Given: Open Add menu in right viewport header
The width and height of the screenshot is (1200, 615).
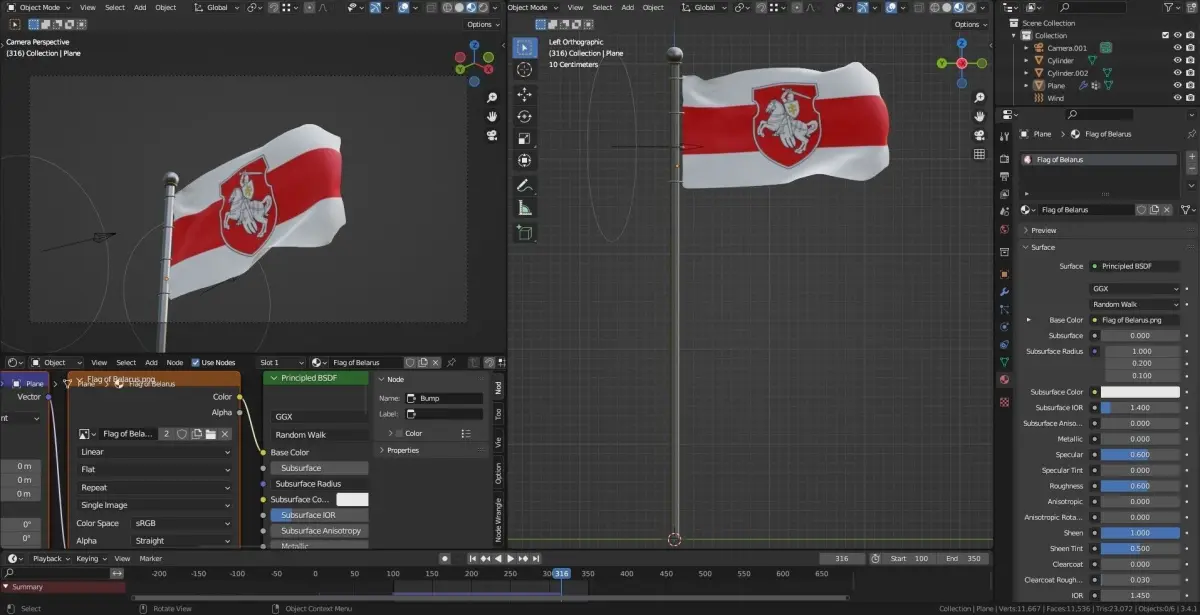Looking at the screenshot, I should point(627,7).
